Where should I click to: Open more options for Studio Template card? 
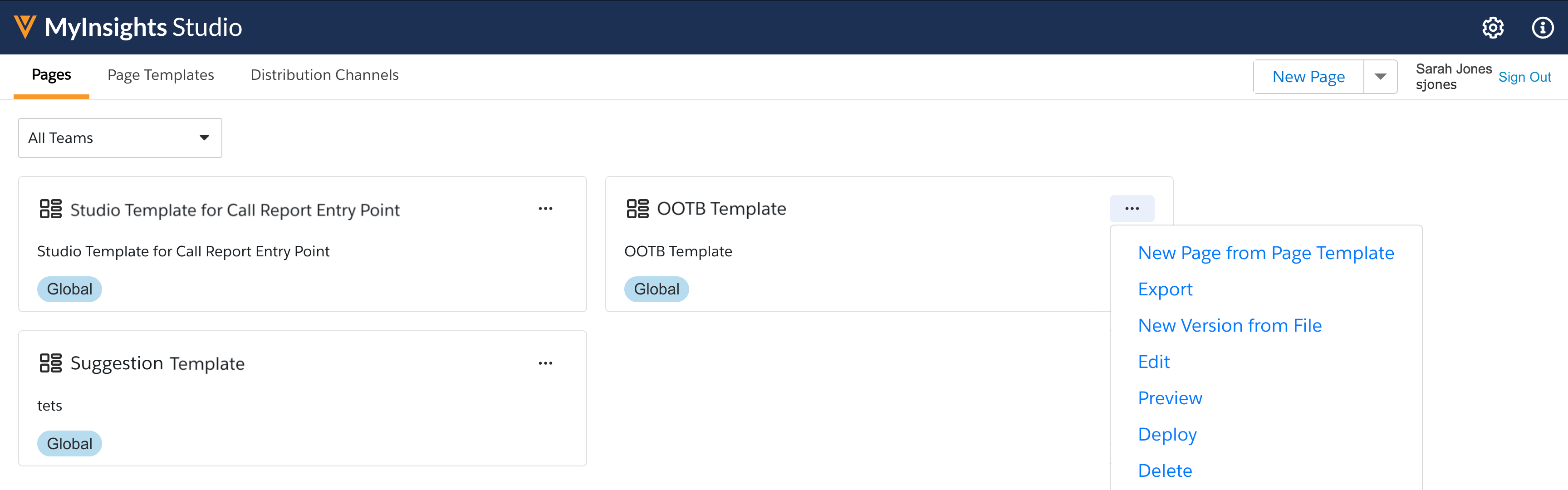pos(545,209)
